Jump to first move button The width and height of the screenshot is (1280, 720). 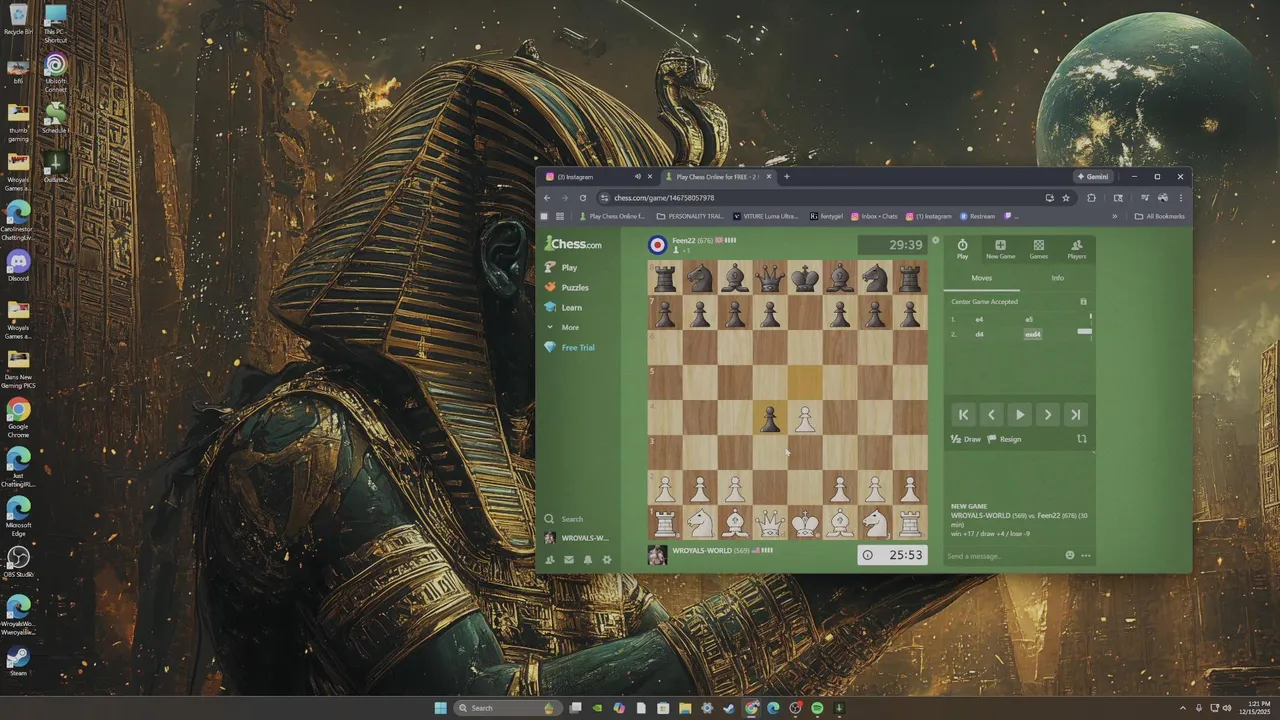tap(963, 415)
